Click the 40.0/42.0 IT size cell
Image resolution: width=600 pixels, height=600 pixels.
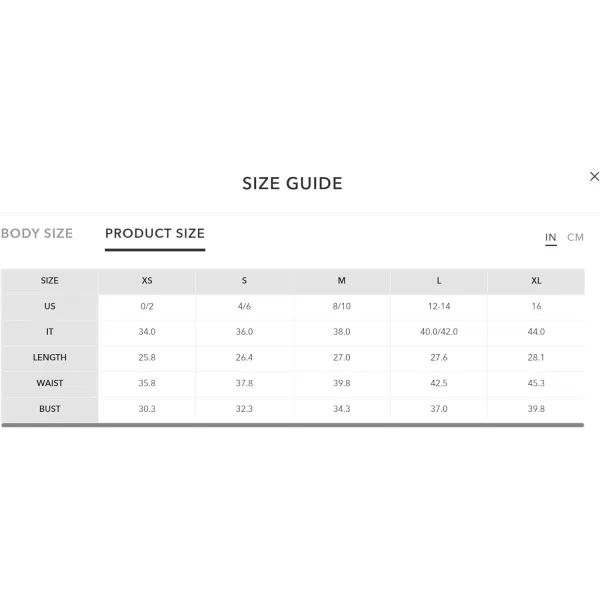coord(439,332)
